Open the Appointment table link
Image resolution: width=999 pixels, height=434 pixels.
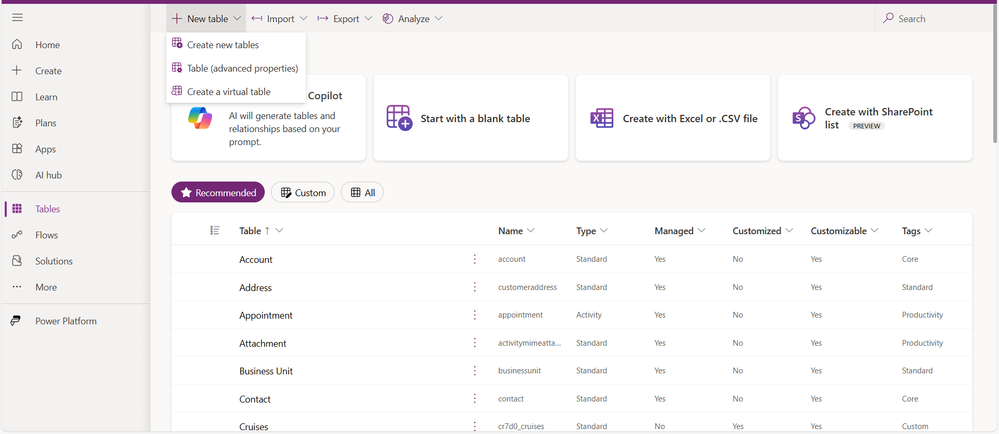click(266, 315)
